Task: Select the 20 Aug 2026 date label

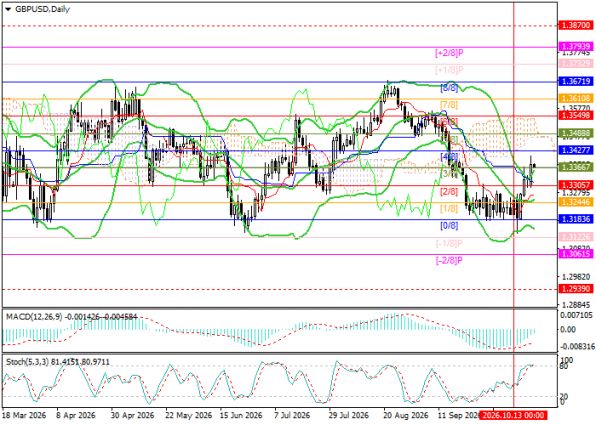Action: 406,415
